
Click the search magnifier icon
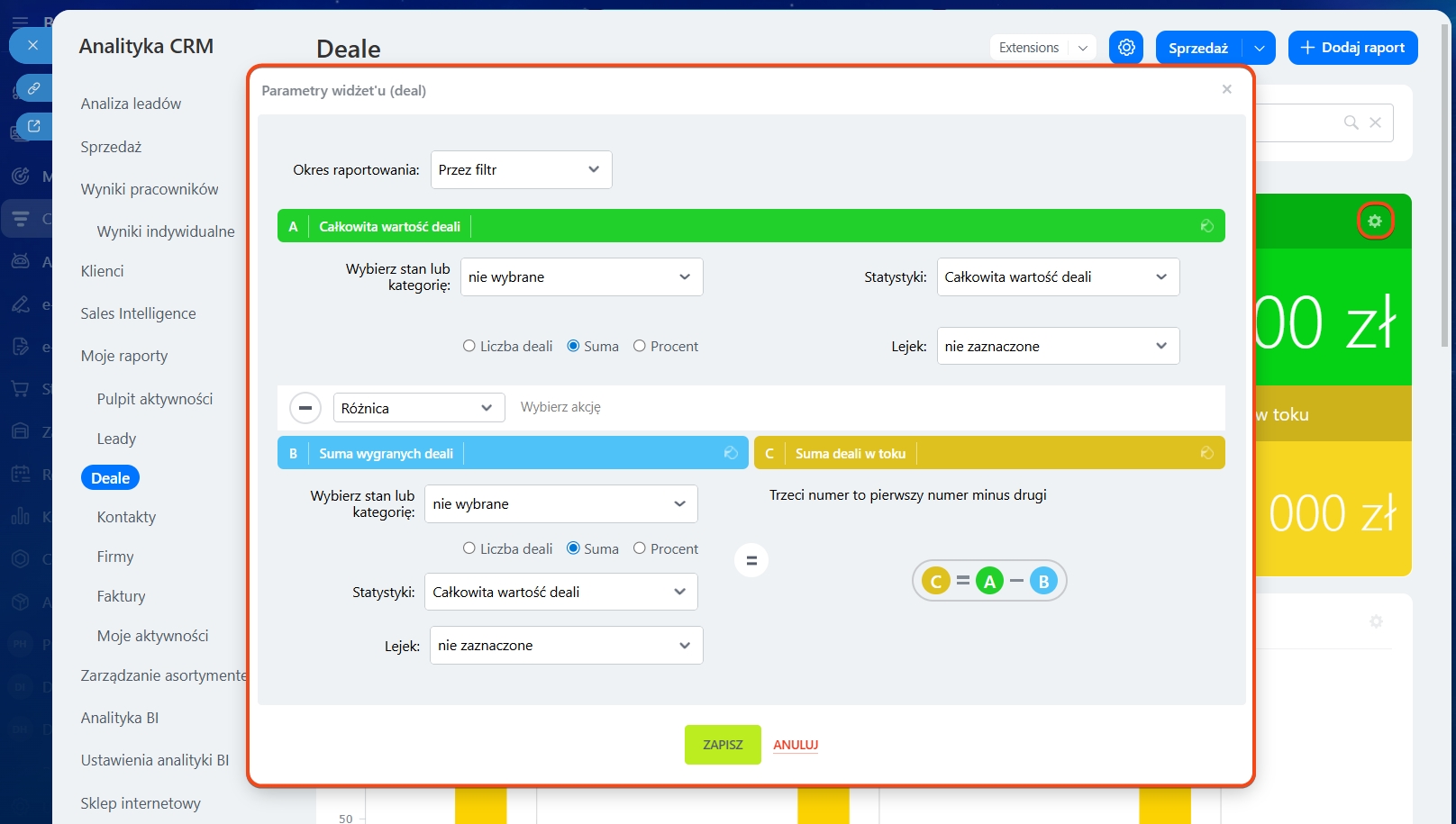coord(1351,122)
